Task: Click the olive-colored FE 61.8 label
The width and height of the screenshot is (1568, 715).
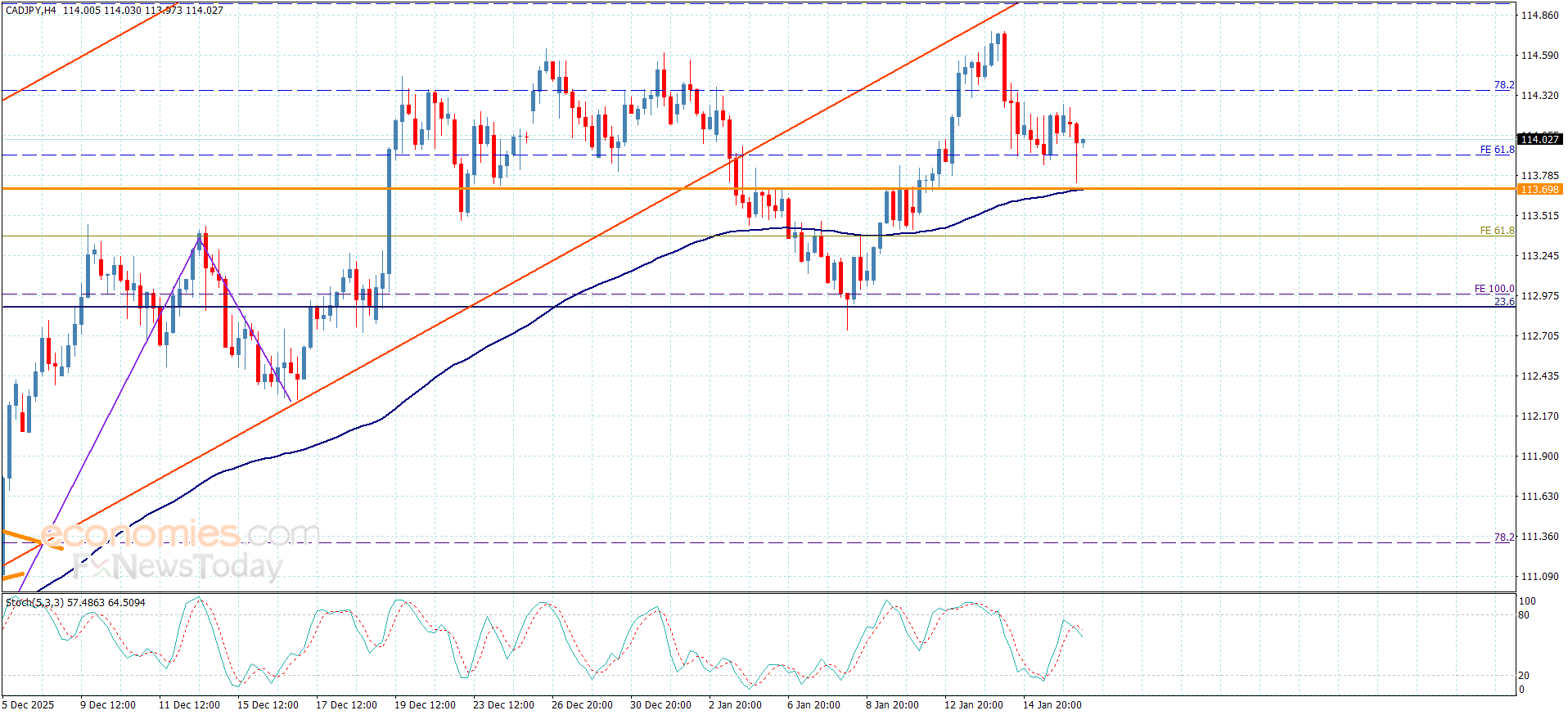Action: click(x=1497, y=231)
